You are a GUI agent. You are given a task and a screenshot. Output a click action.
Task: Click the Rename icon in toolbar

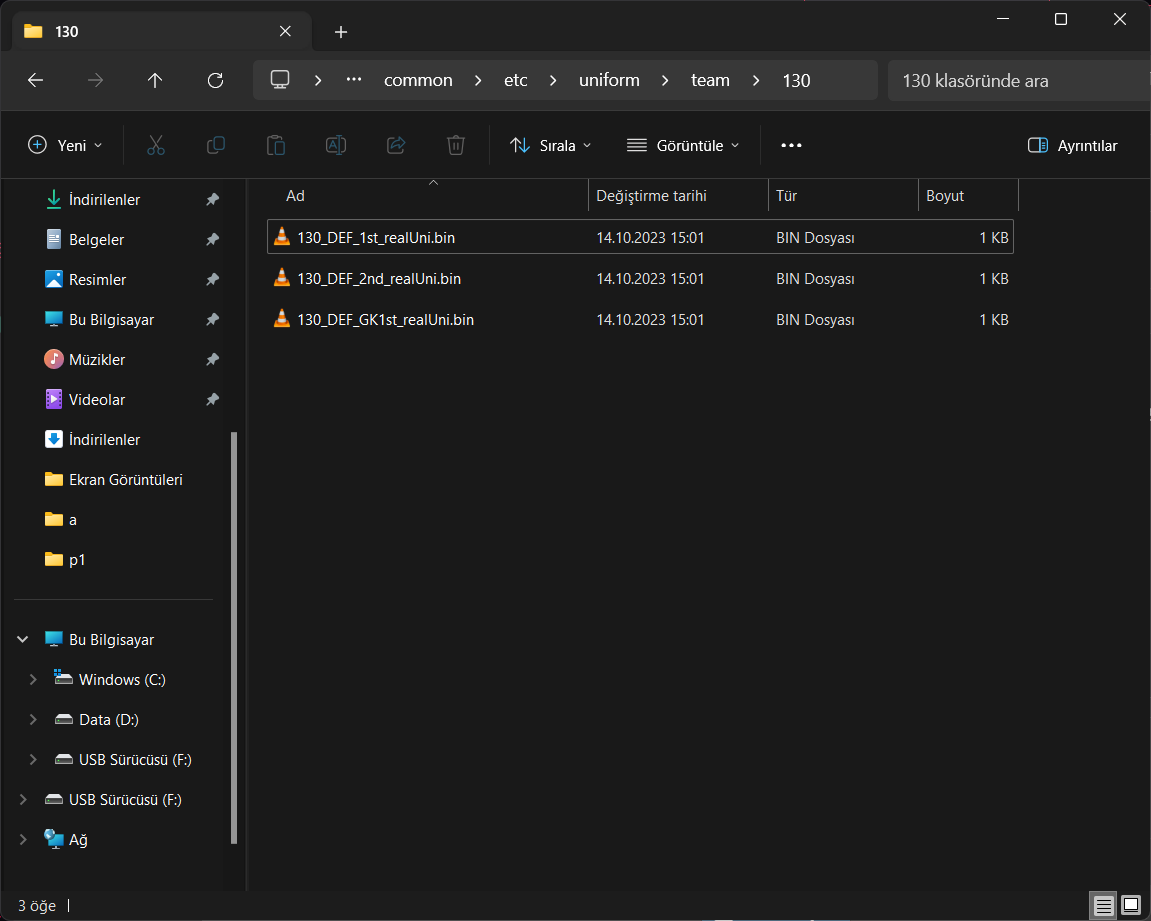point(336,145)
